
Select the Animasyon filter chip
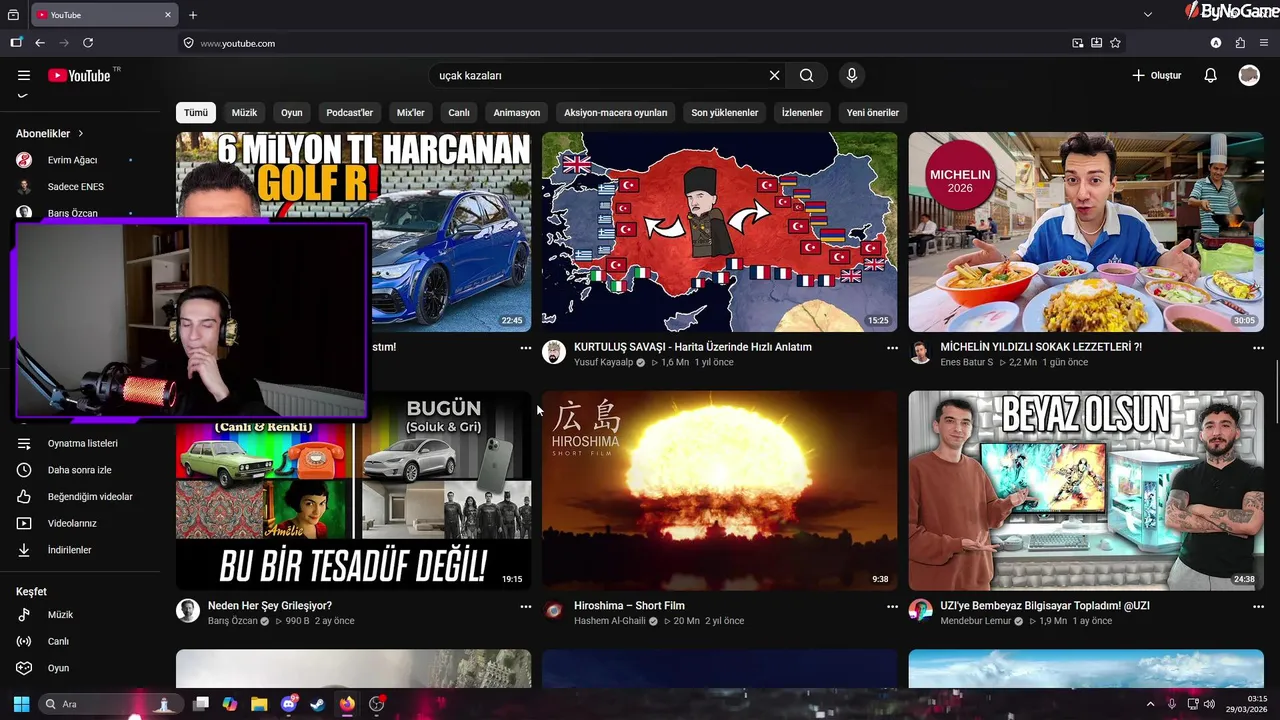(x=516, y=113)
